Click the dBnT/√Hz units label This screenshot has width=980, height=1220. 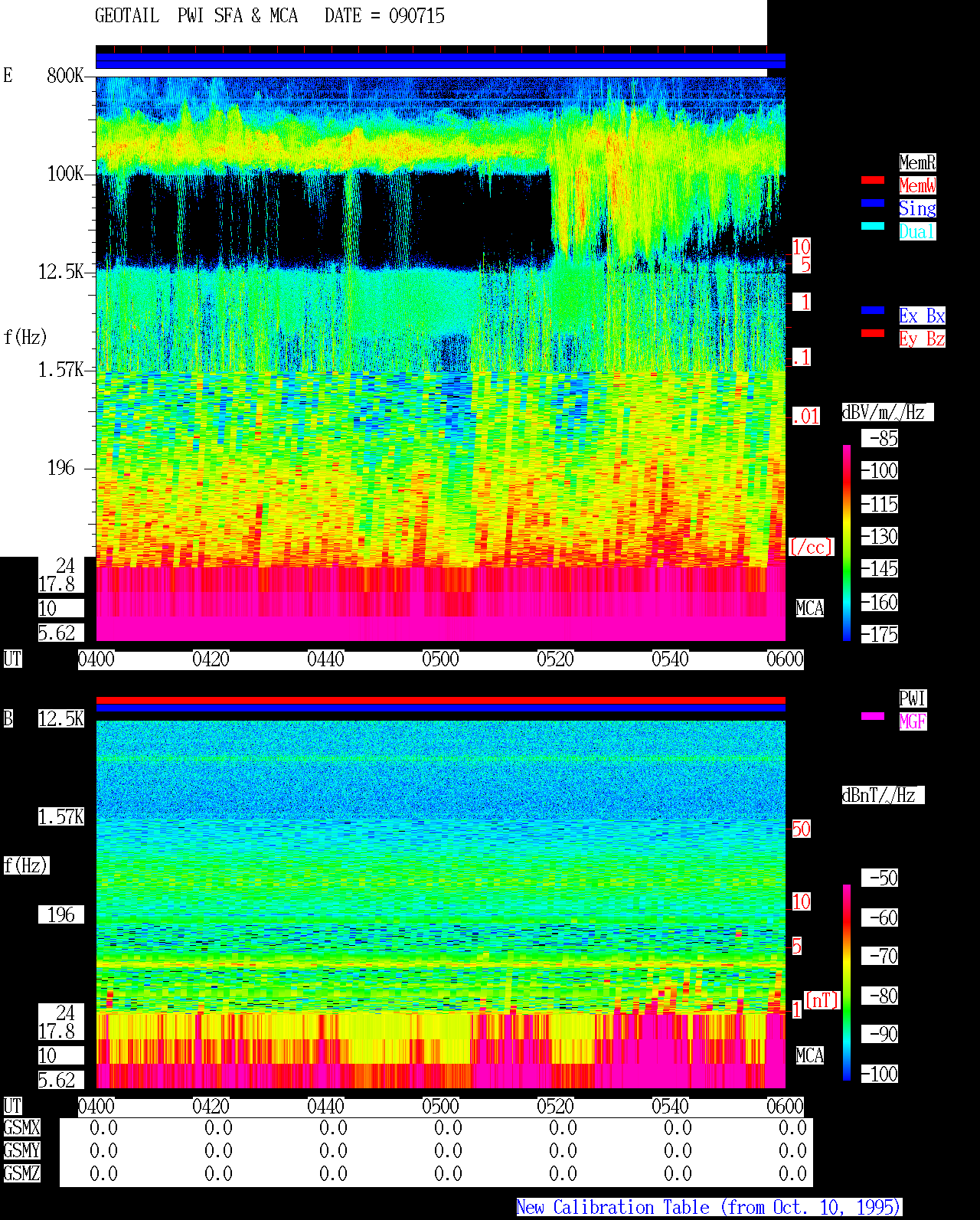883,795
